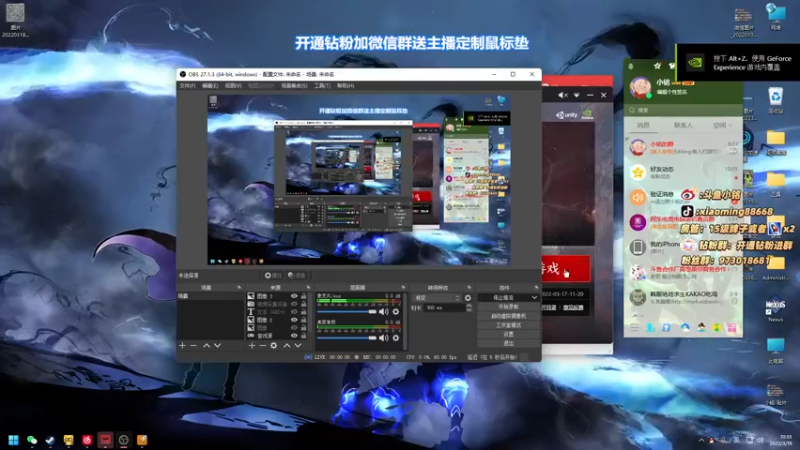
Task: Toggle visibility eye for 文本 (GDI+) source
Action: tap(294, 312)
